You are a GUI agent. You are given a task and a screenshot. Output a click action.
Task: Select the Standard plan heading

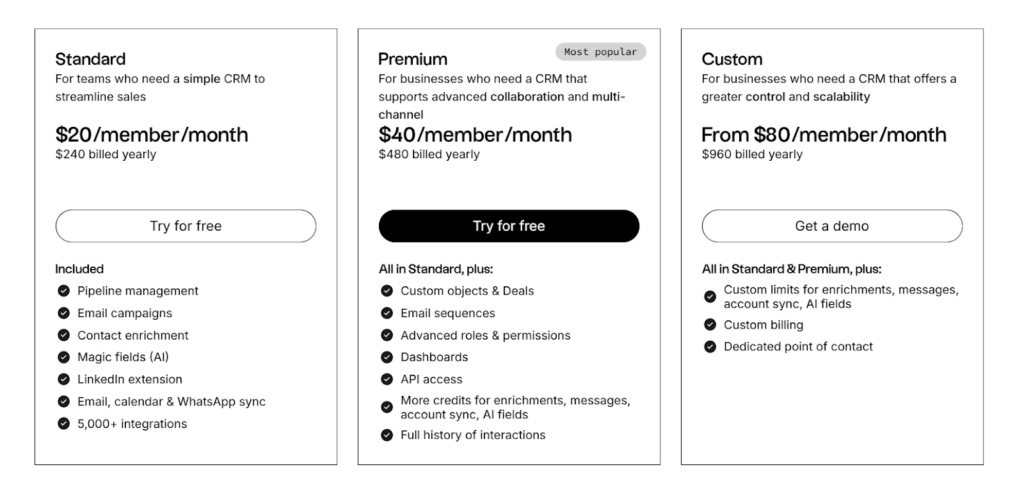(90, 59)
